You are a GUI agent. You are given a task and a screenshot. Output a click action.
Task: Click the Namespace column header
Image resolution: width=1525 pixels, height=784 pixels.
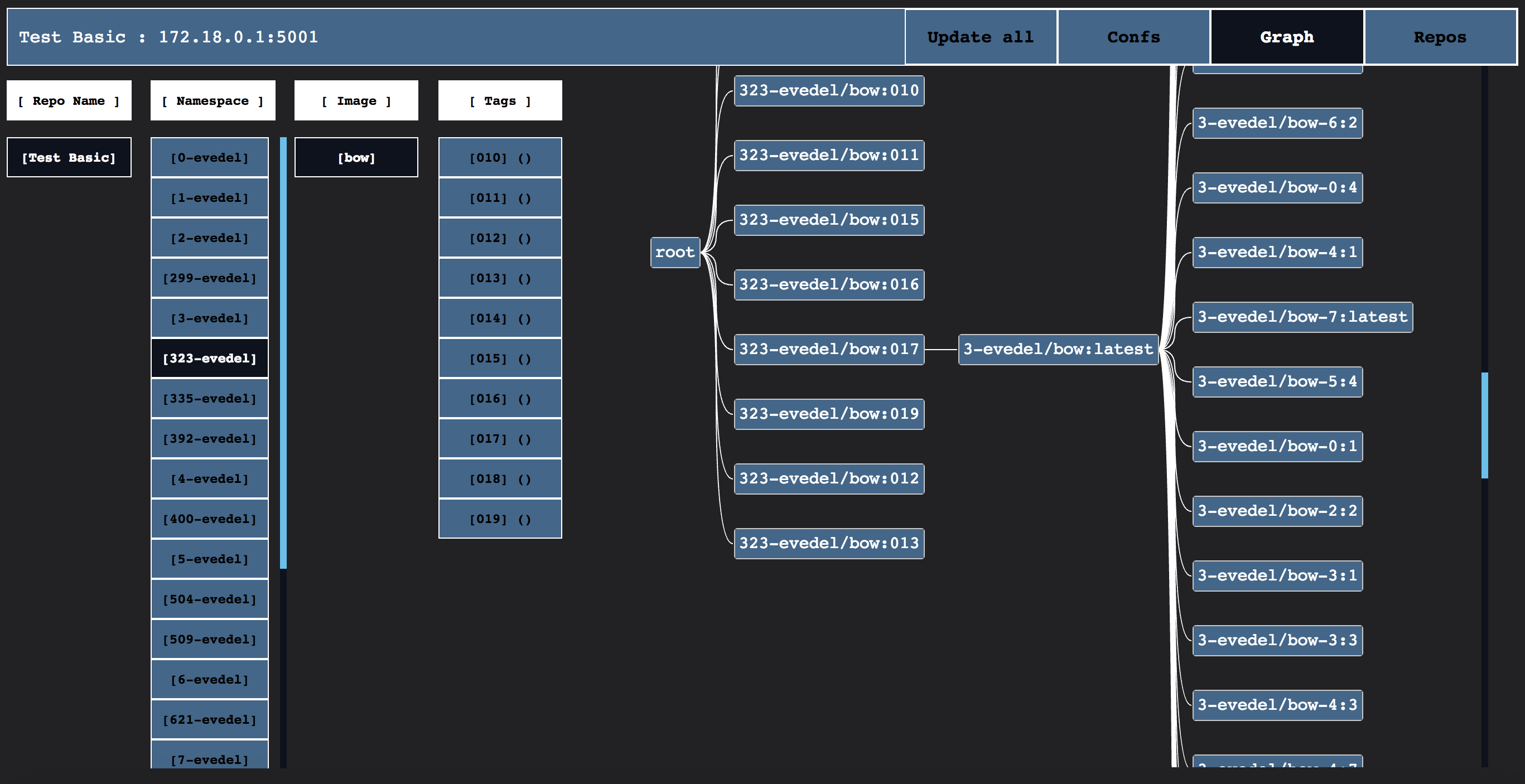coord(213,100)
